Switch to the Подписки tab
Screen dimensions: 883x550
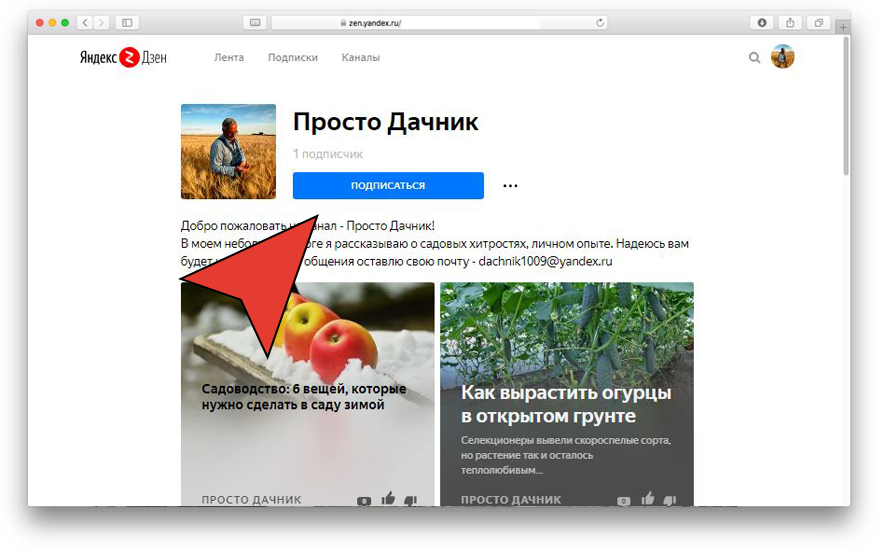(x=293, y=57)
